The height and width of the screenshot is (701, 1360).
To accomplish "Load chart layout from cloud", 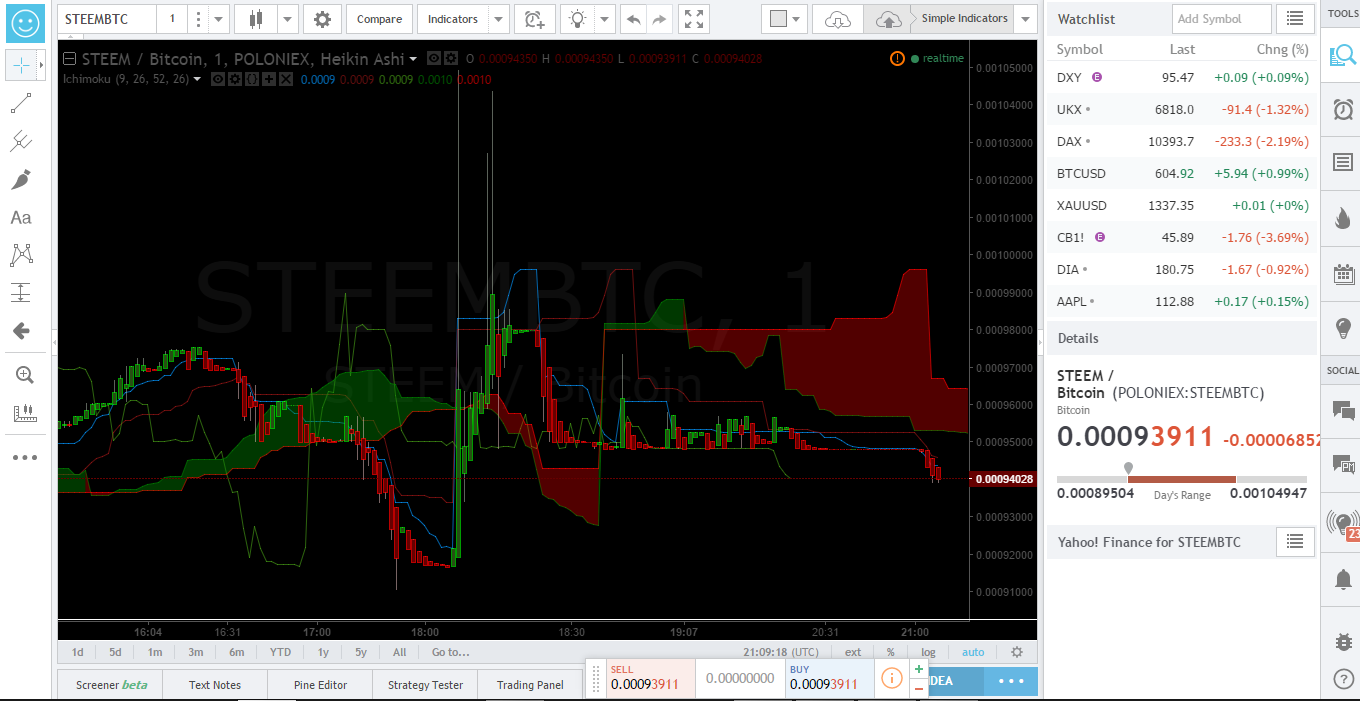I will pos(838,19).
